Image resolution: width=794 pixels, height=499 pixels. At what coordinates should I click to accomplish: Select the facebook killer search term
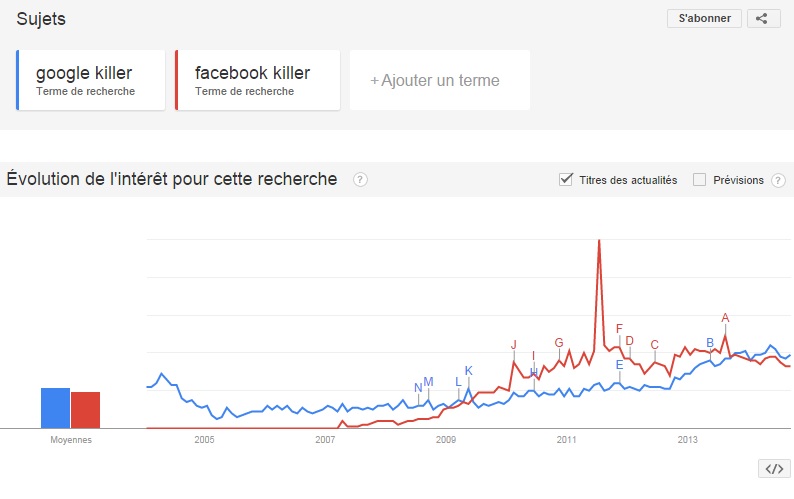click(x=253, y=80)
